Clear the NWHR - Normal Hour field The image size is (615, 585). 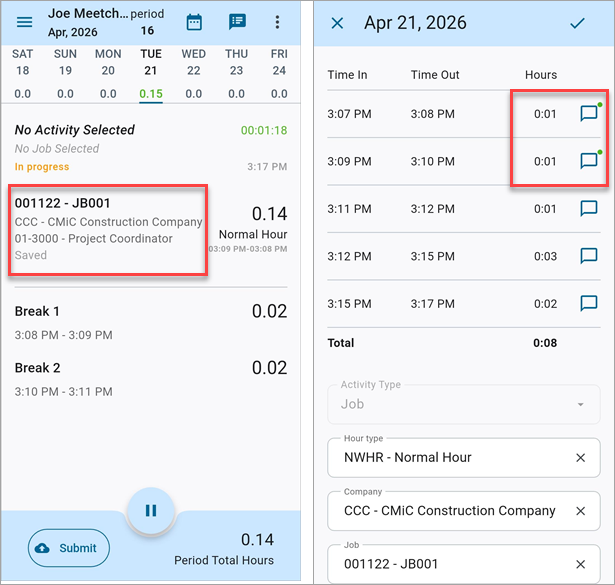point(580,458)
